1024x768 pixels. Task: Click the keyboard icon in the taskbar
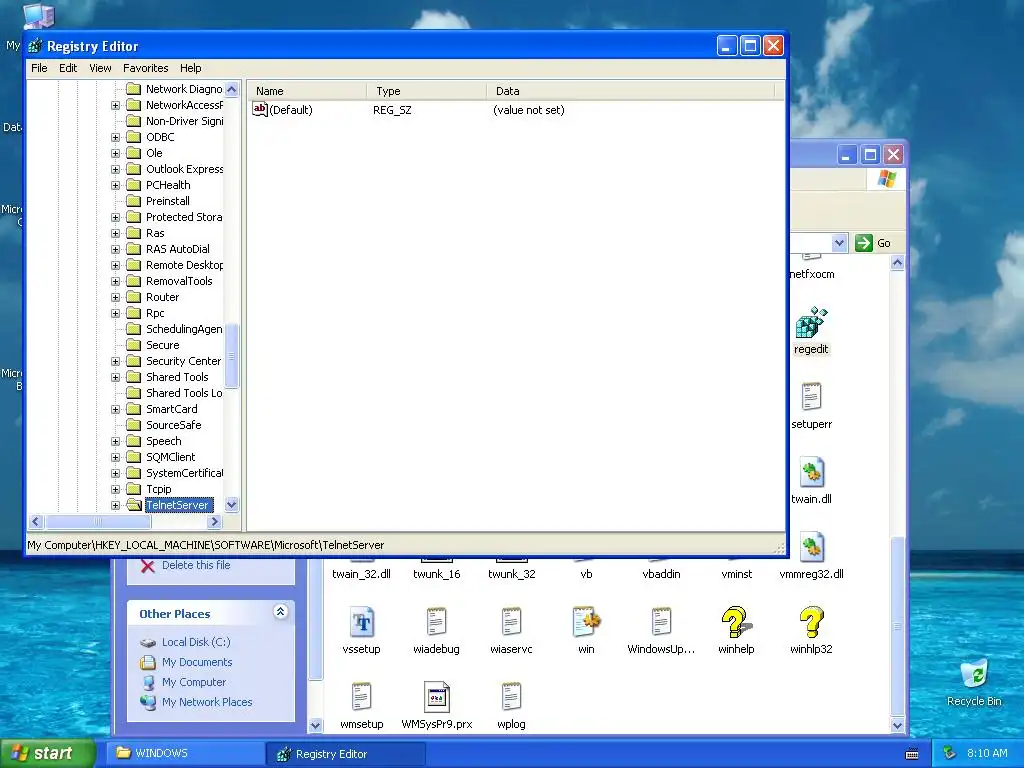(x=912, y=754)
